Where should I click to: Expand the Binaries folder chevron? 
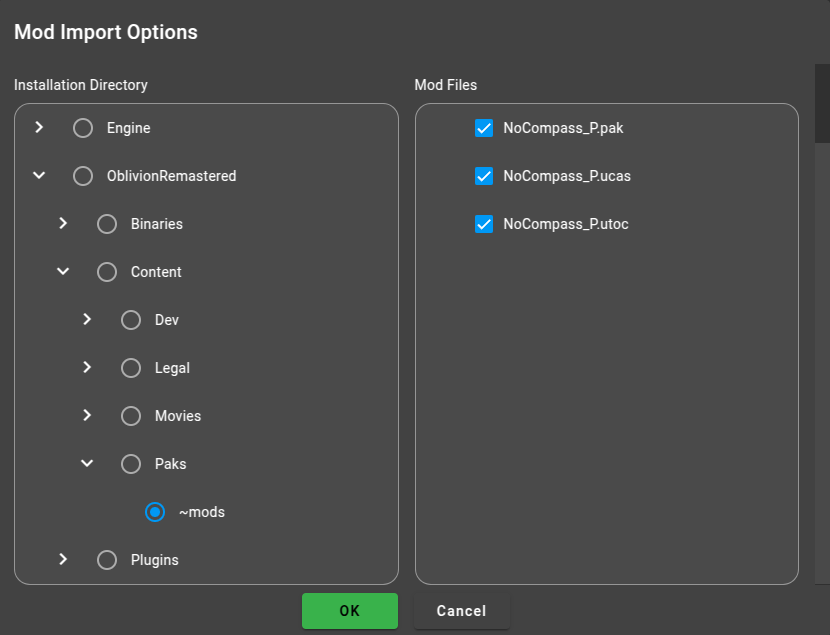[x=63, y=223]
